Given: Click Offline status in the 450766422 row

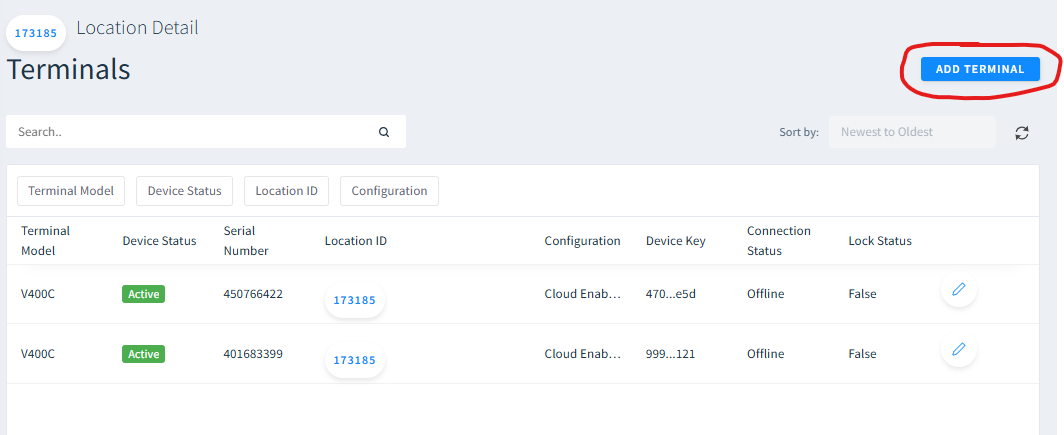Looking at the screenshot, I should pyautogui.click(x=765, y=294).
